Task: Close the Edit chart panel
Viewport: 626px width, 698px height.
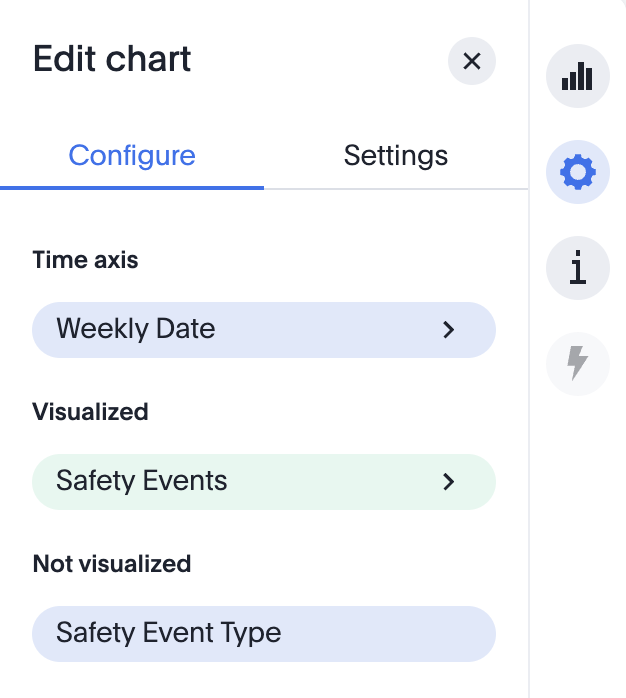Action: point(472,61)
